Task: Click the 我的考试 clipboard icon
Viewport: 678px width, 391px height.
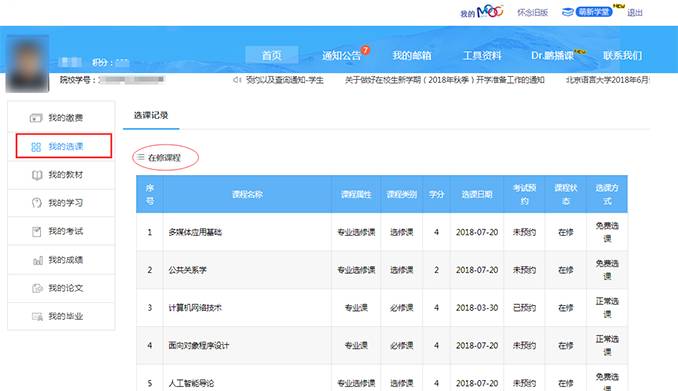Action: 37,231
